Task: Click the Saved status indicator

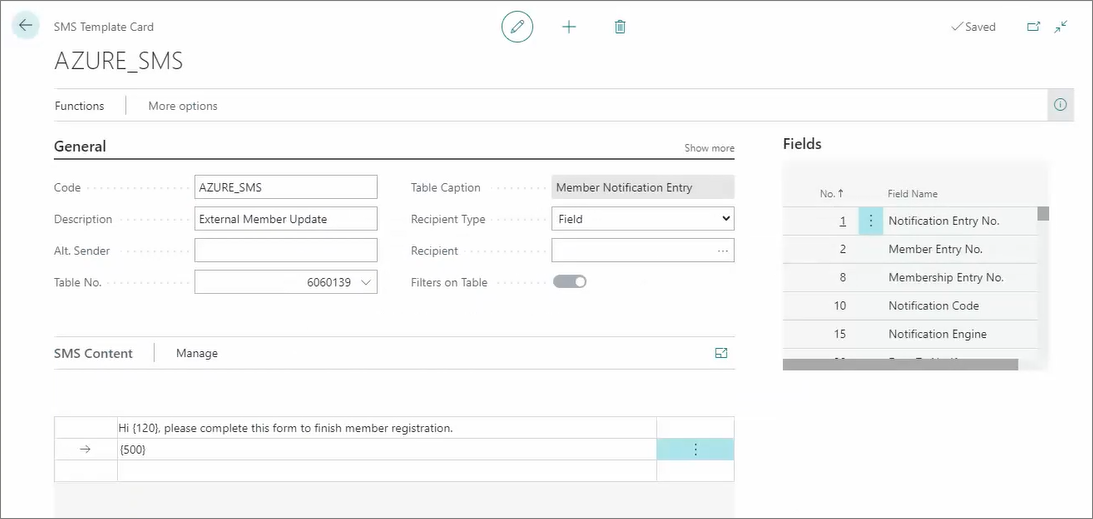Action: click(x=974, y=27)
